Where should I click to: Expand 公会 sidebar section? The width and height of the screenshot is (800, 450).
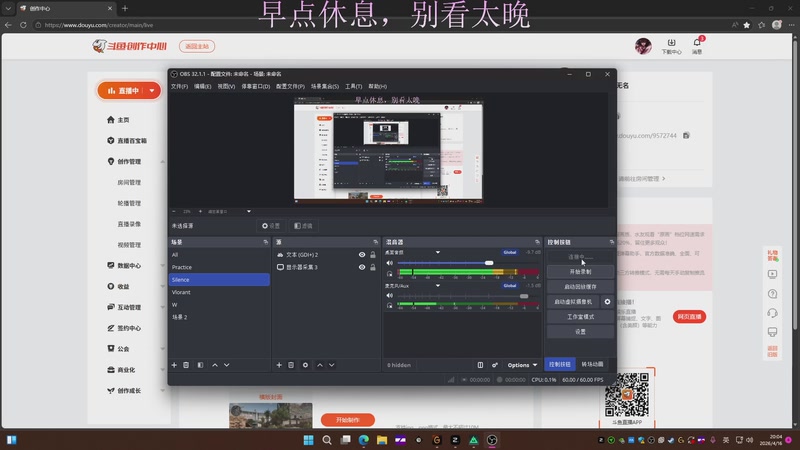[163, 349]
